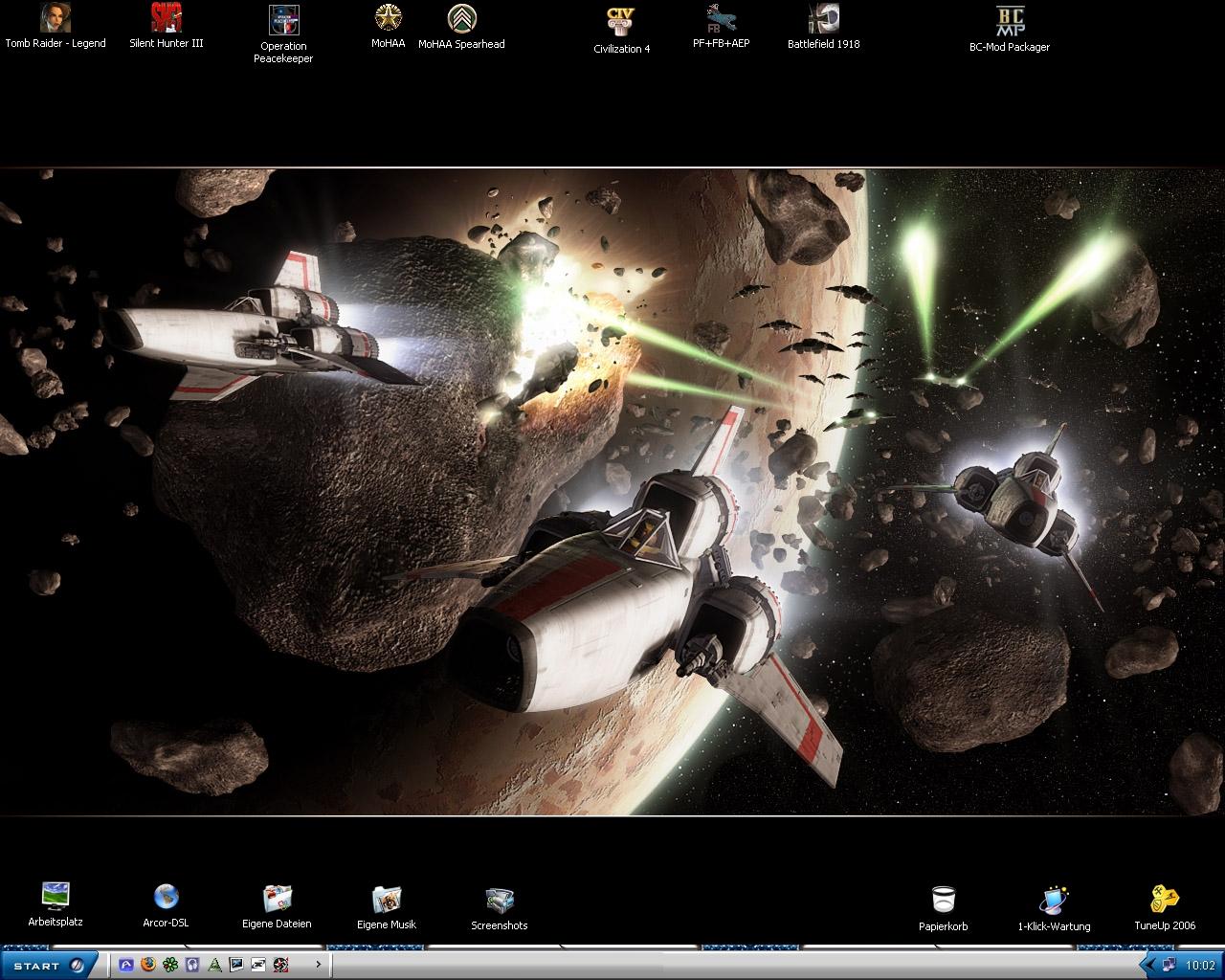The image size is (1225, 980).
Task: Open the Eigene Musik folder
Action: [387, 907]
